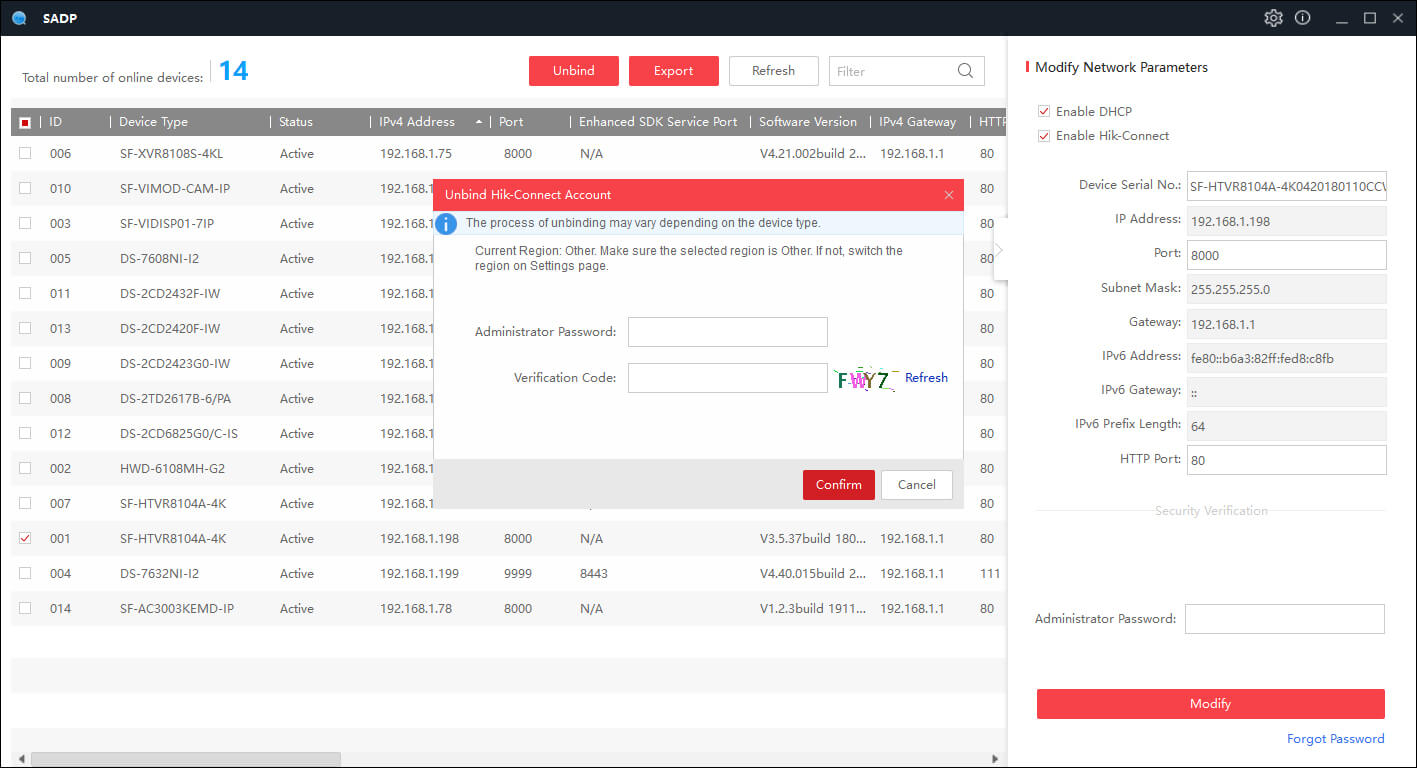Viewport: 1417px width, 768px height.
Task: Click the Modify button
Action: point(1211,704)
